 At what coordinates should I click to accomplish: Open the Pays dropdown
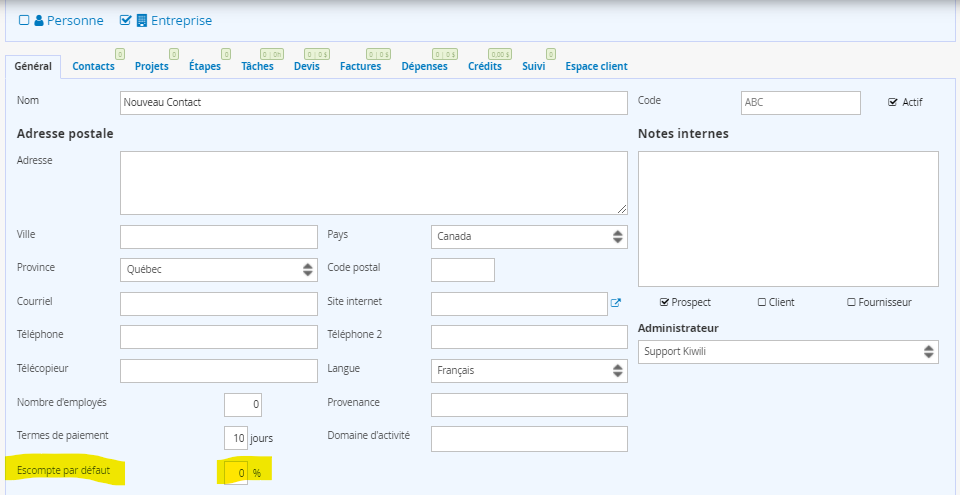[529, 237]
